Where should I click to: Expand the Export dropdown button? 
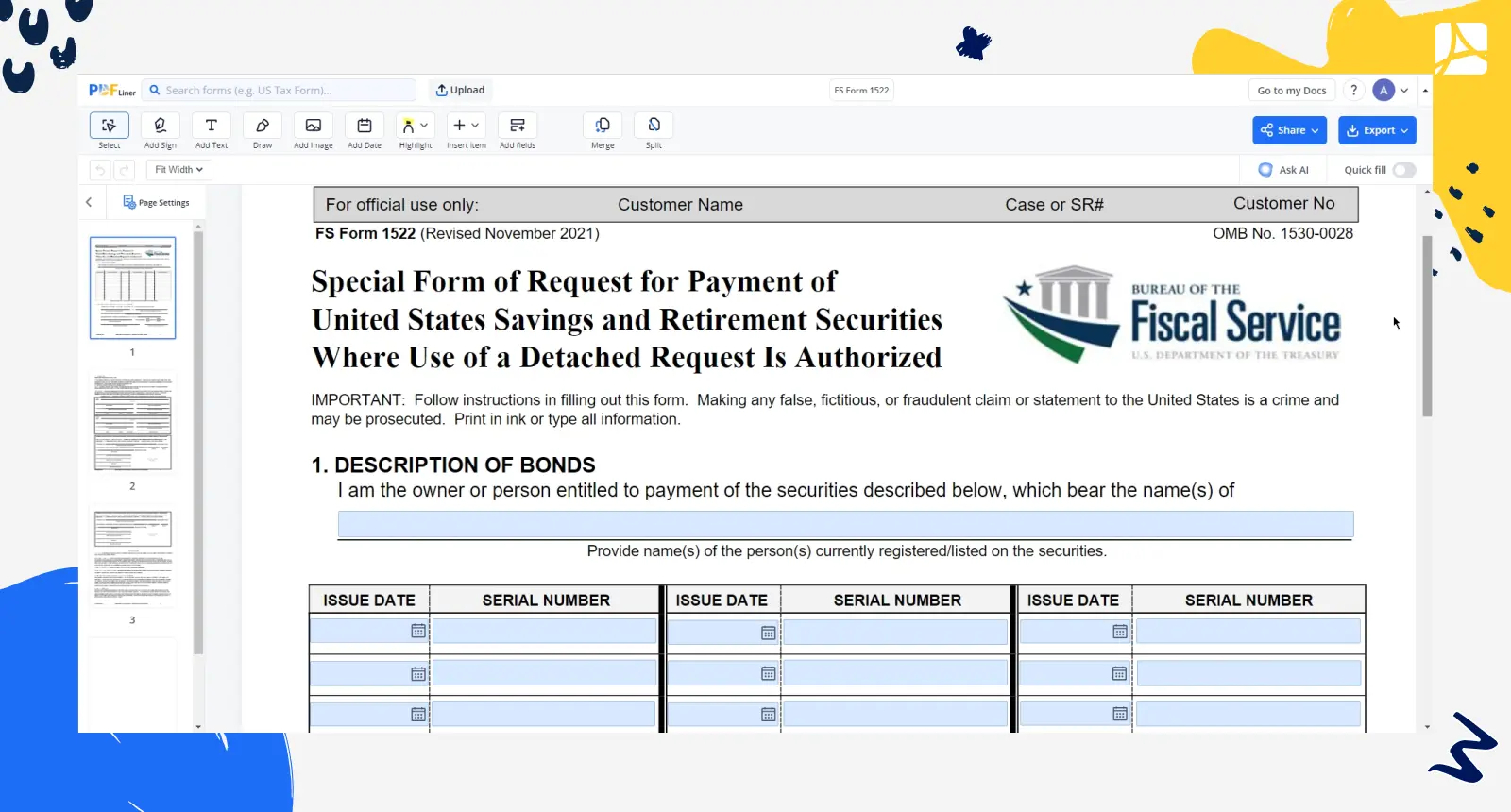(x=1377, y=130)
